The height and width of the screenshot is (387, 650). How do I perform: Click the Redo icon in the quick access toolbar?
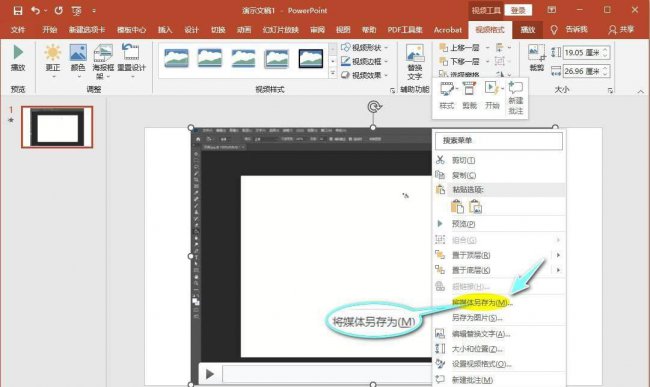(x=58, y=10)
